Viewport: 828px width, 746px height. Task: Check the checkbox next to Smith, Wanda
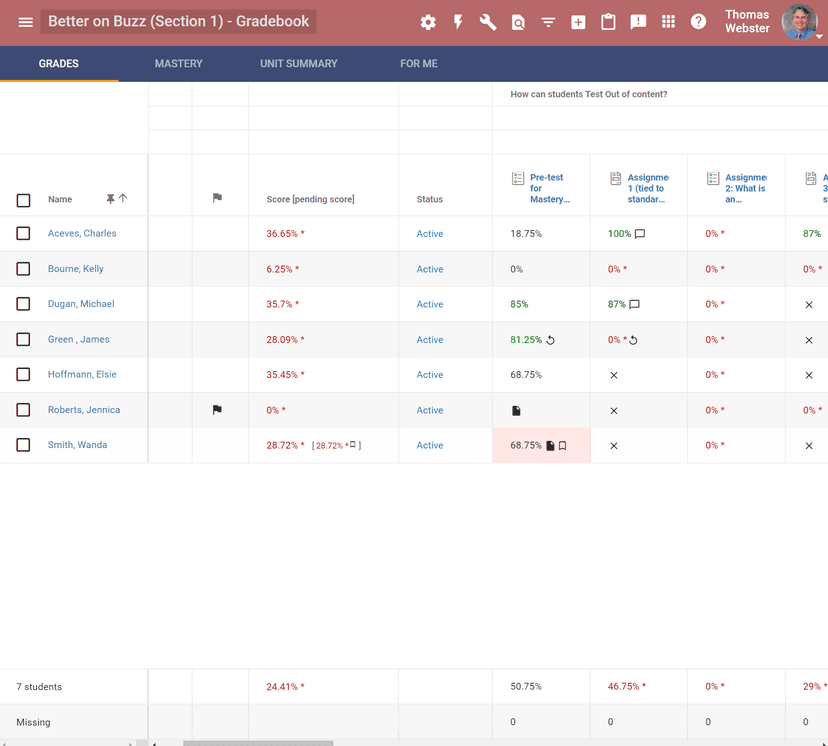pyautogui.click(x=23, y=444)
